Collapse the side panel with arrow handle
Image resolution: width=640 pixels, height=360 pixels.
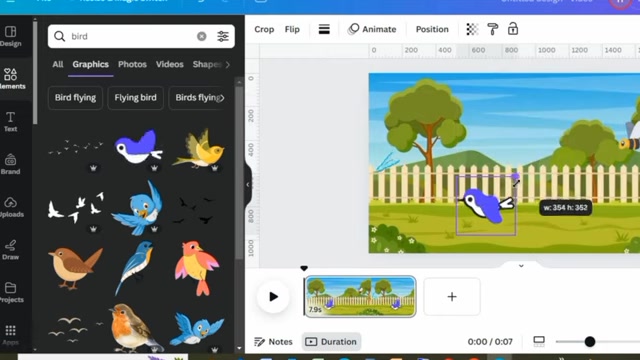click(x=248, y=184)
